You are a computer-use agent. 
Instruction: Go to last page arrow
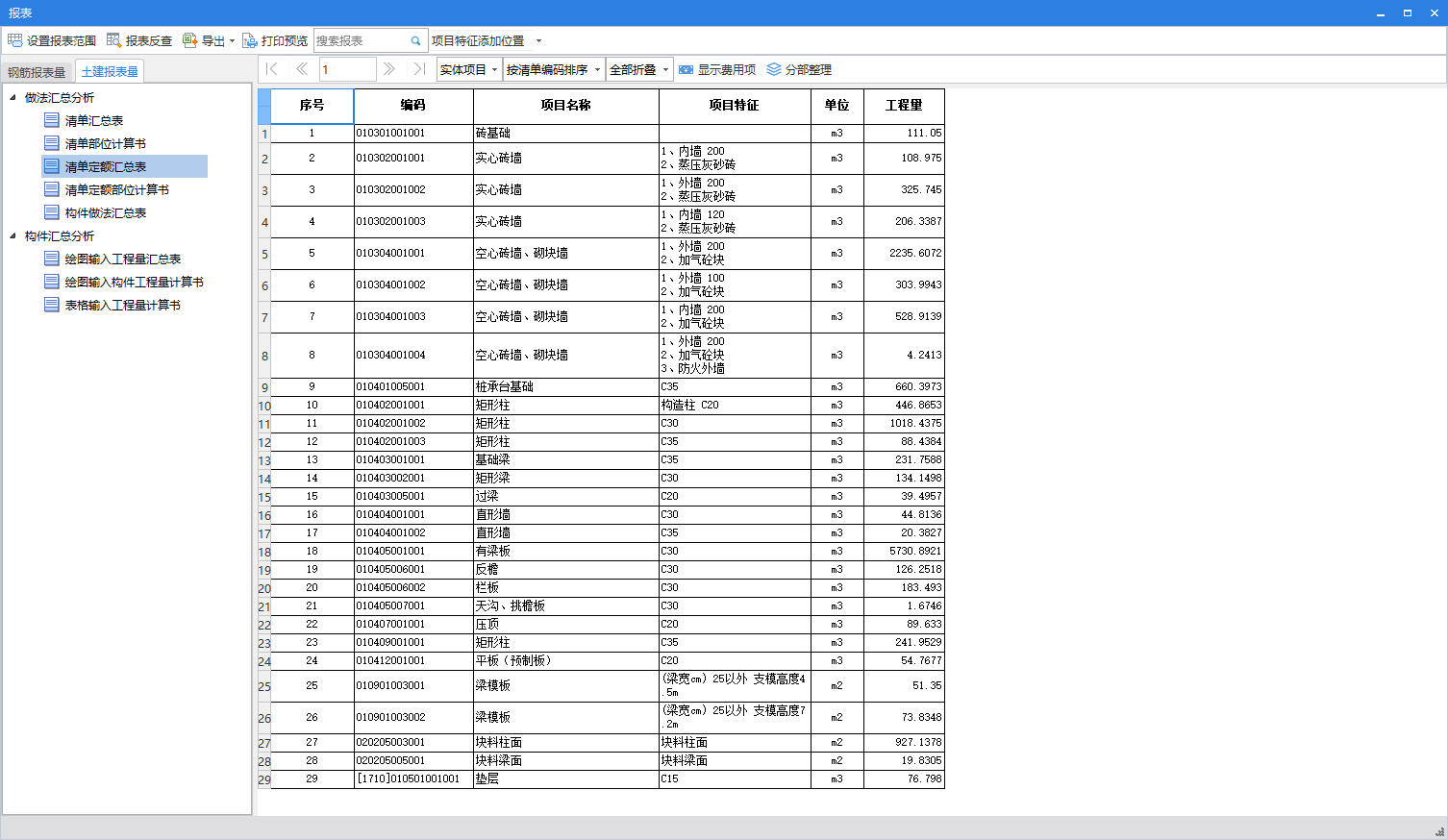tap(418, 69)
